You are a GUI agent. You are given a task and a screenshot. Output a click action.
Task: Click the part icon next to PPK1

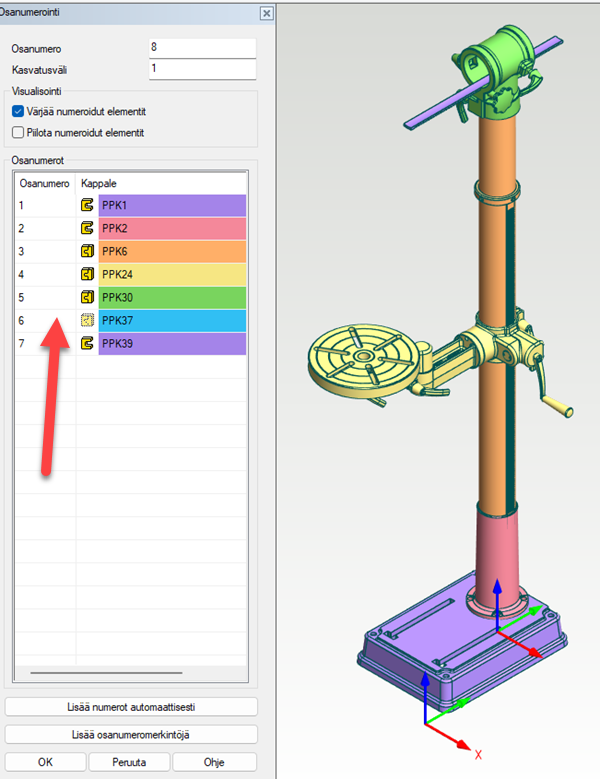click(x=87, y=206)
